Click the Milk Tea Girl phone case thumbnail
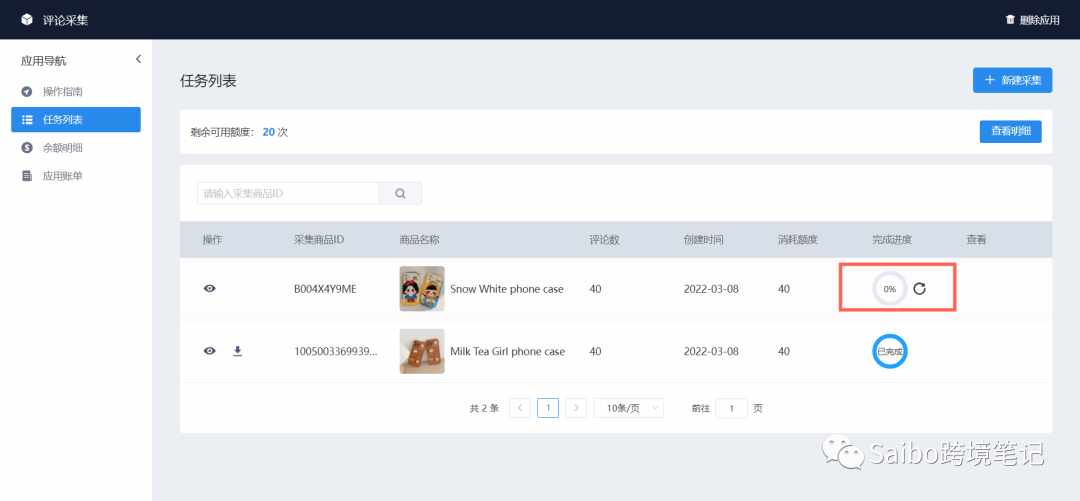This screenshot has height=501, width=1080. [x=422, y=351]
